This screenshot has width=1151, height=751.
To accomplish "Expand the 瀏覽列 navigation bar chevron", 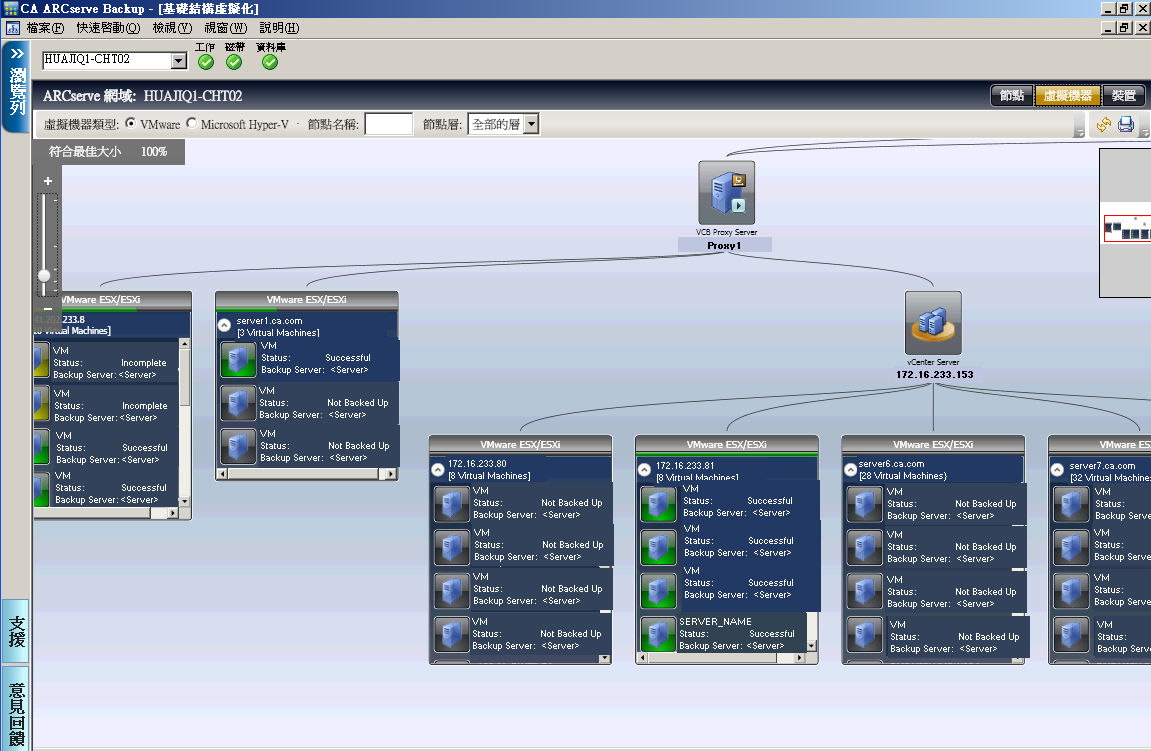I will point(16,54).
